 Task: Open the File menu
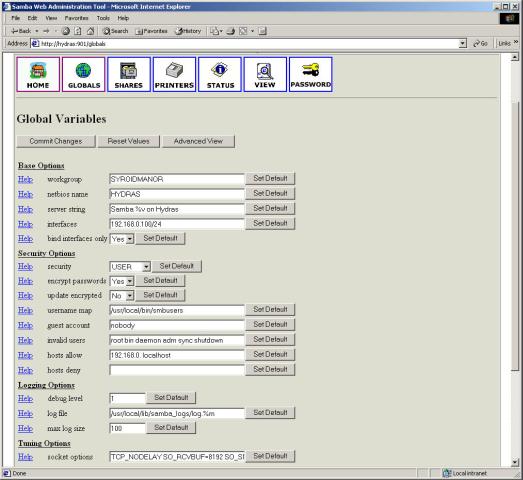tap(16, 18)
